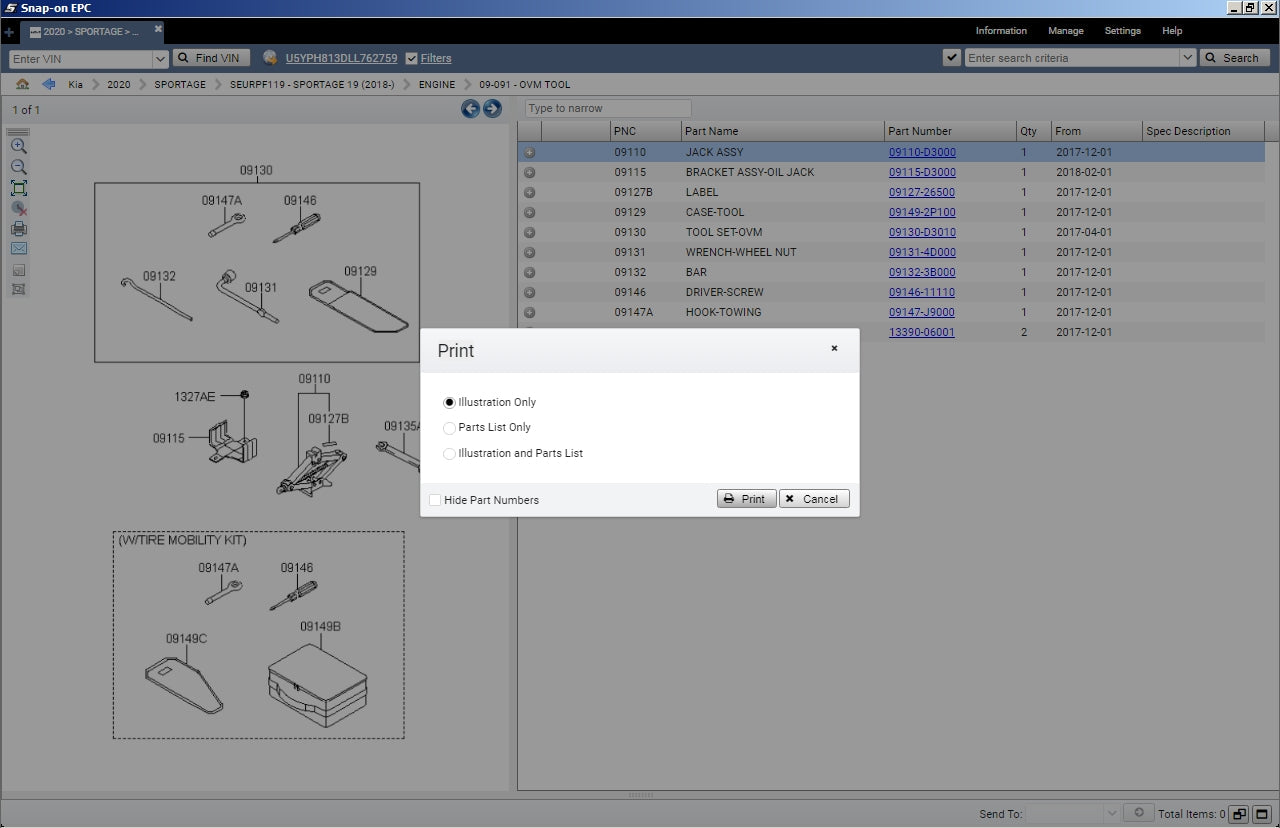Go to the home icon in breadcrumb

click(x=22, y=84)
